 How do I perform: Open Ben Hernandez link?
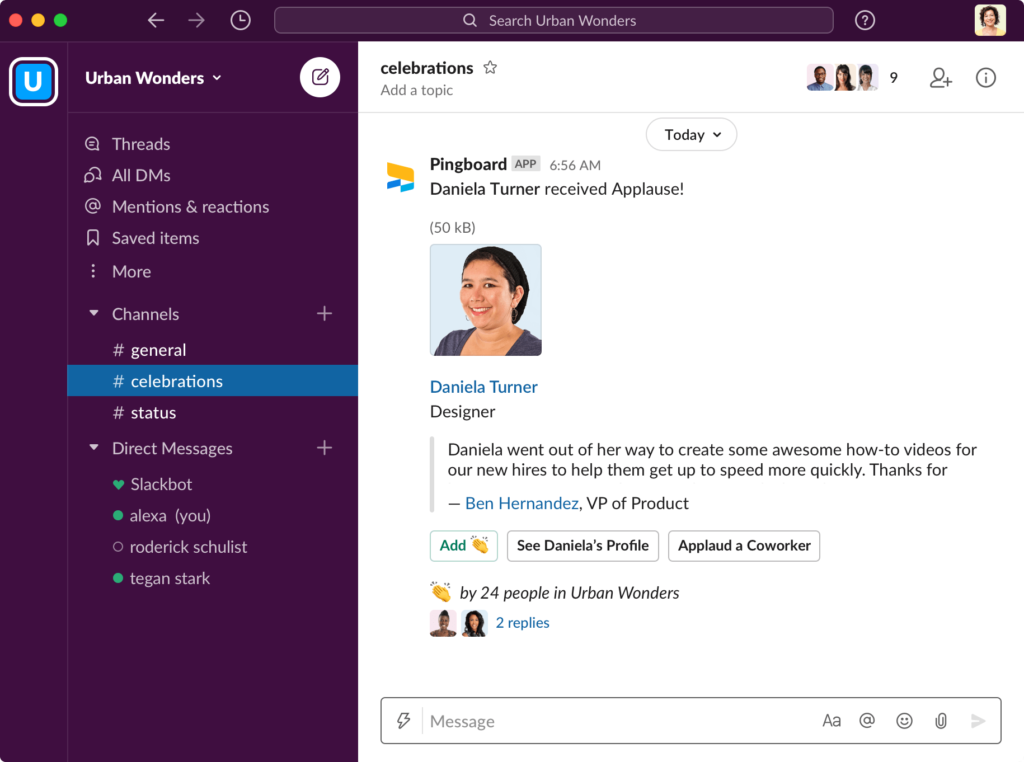click(x=522, y=503)
